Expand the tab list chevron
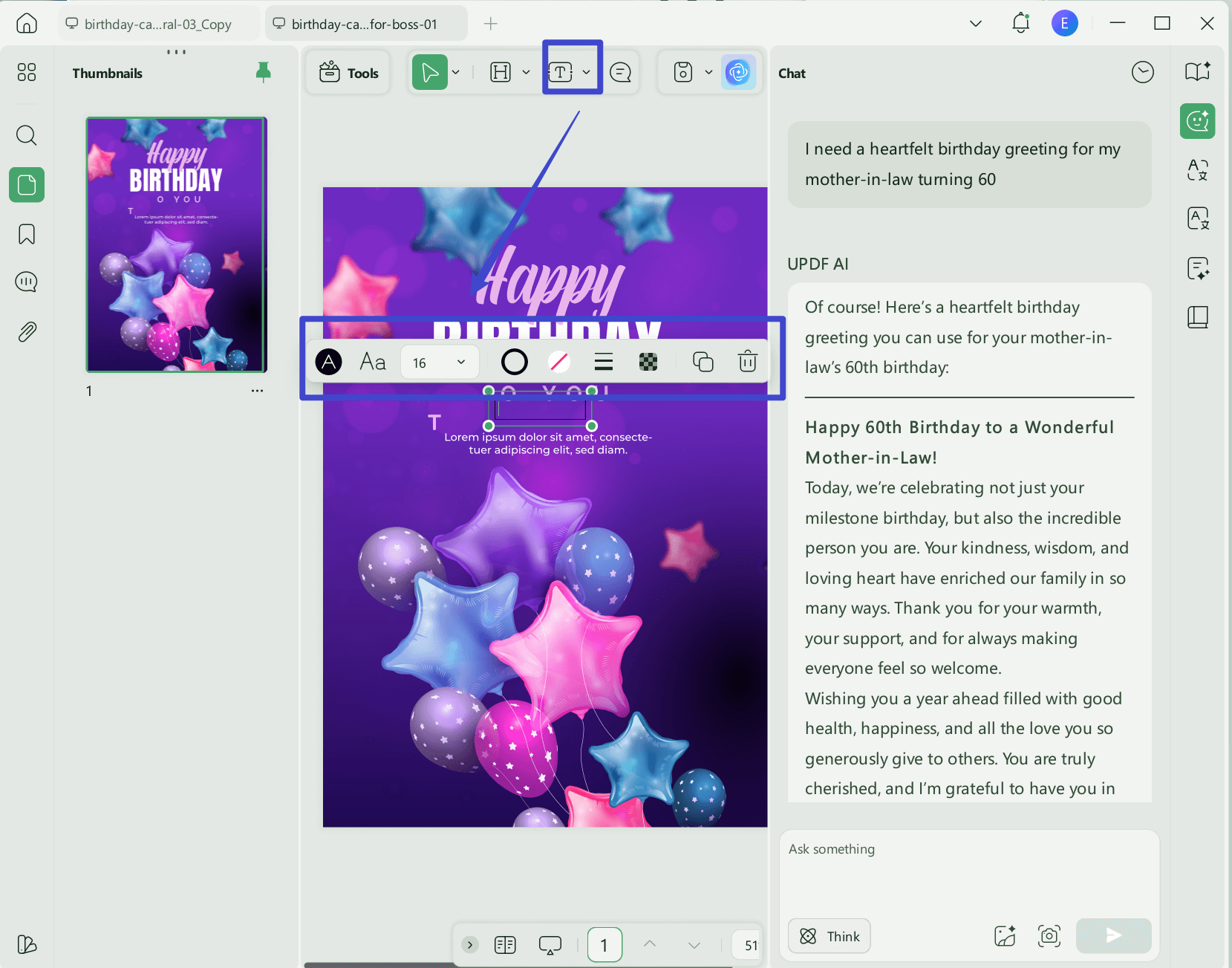 pyautogui.click(x=976, y=24)
